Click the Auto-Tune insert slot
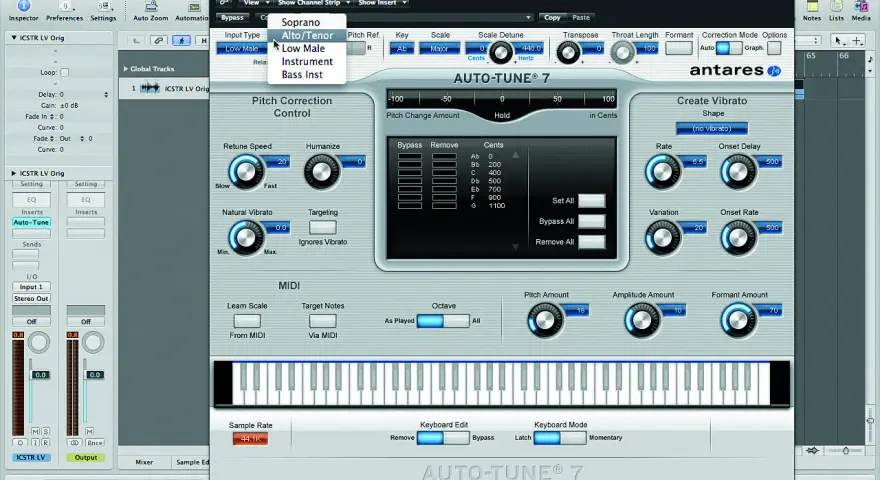Image resolution: width=880 pixels, height=480 pixels. coord(31,222)
